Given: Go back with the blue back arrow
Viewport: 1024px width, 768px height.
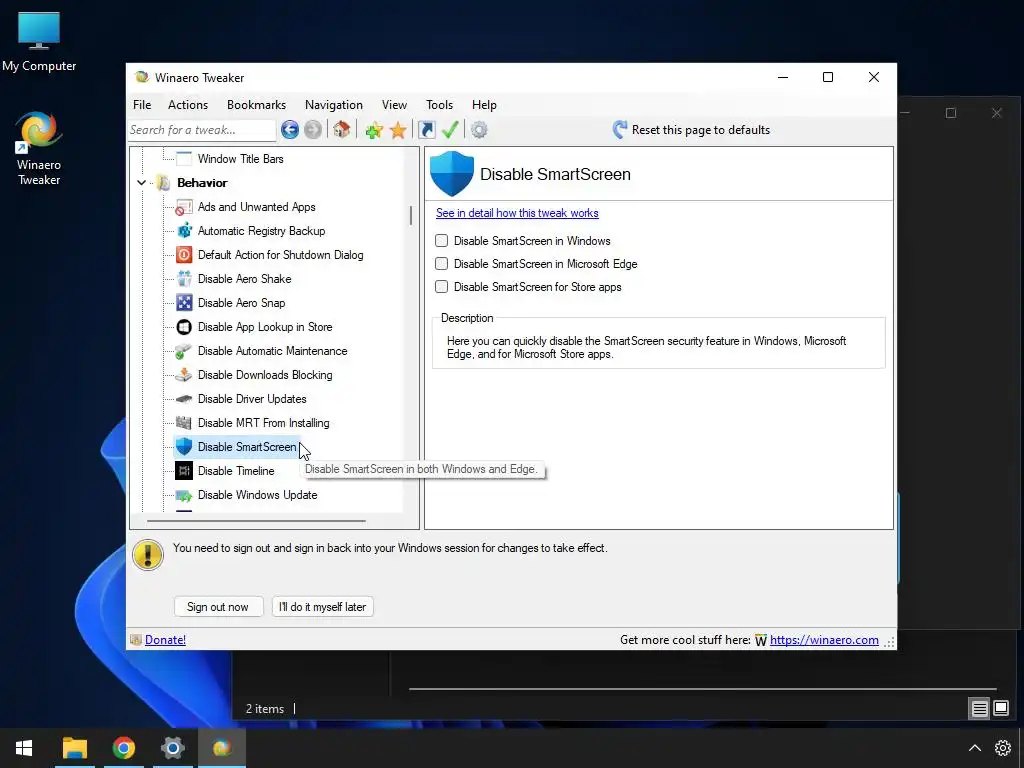Looking at the screenshot, I should tap(290, 130).
